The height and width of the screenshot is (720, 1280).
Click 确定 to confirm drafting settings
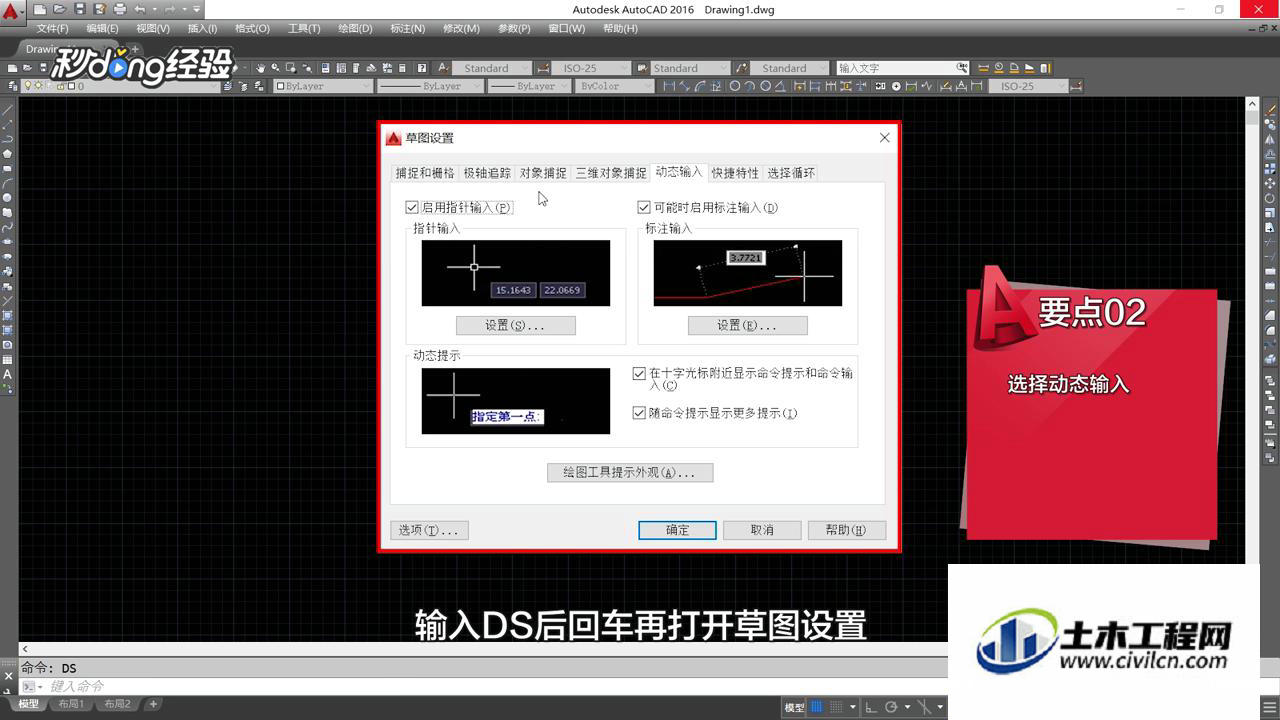[677, 530]
